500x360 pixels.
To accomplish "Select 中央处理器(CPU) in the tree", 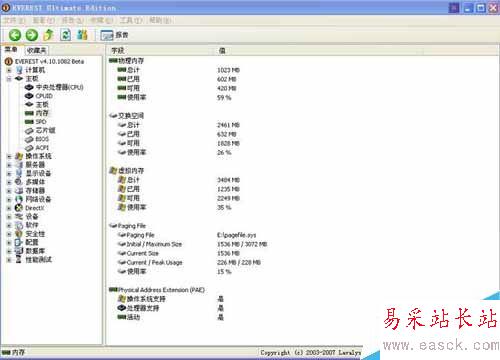I will point(59,87).
